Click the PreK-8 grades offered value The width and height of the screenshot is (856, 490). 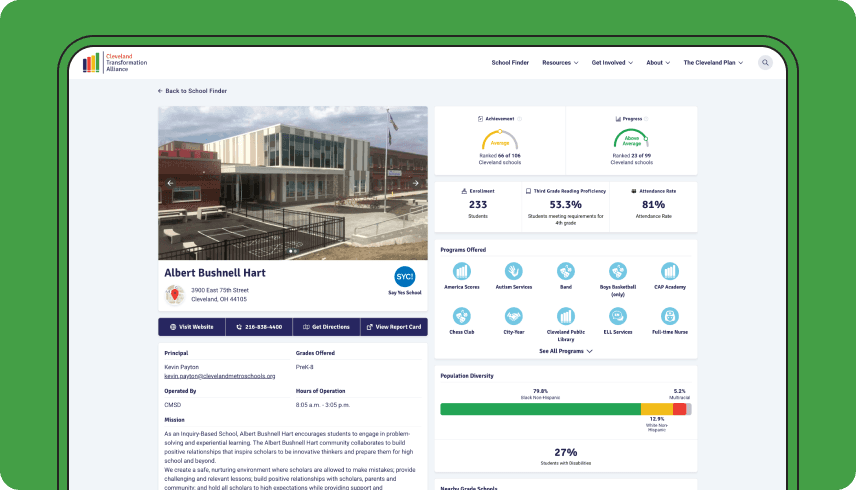[x=305, y=367]
